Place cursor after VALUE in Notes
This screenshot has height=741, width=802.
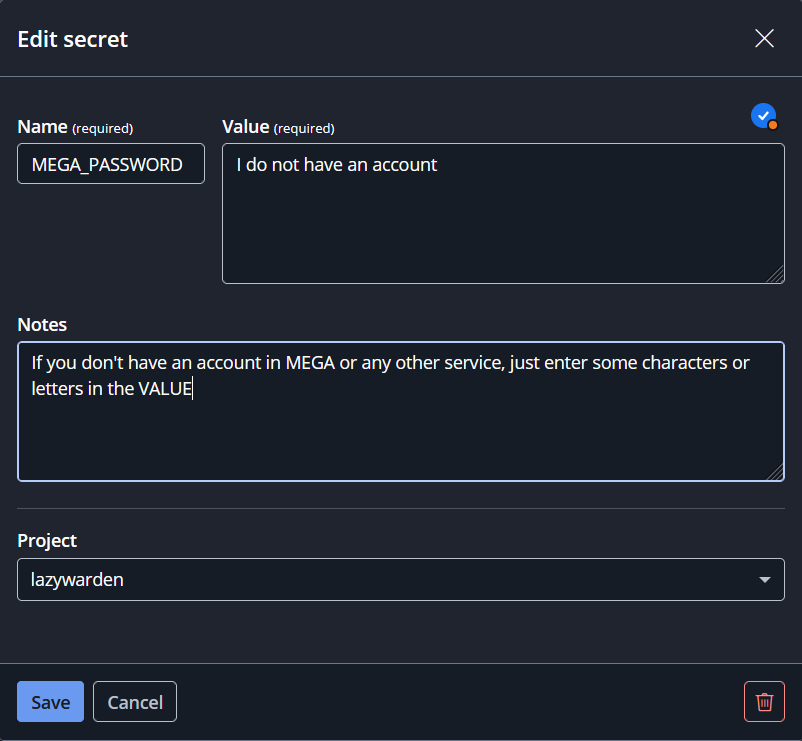193,389
